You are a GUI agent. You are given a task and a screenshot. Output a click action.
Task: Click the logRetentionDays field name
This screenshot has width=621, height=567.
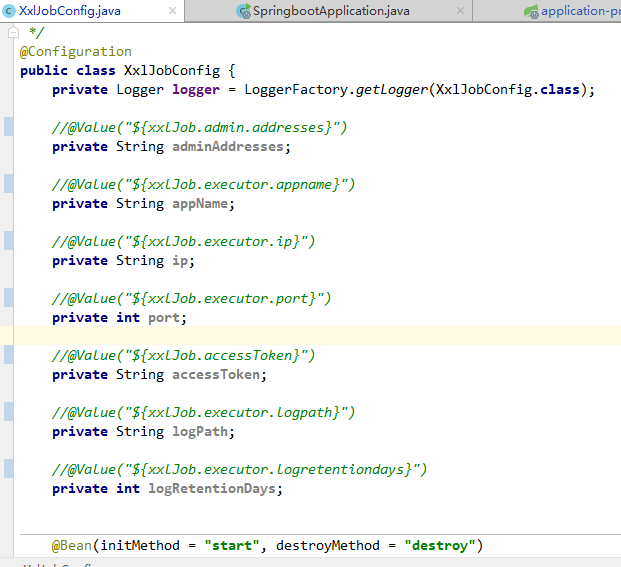[214, 488]
